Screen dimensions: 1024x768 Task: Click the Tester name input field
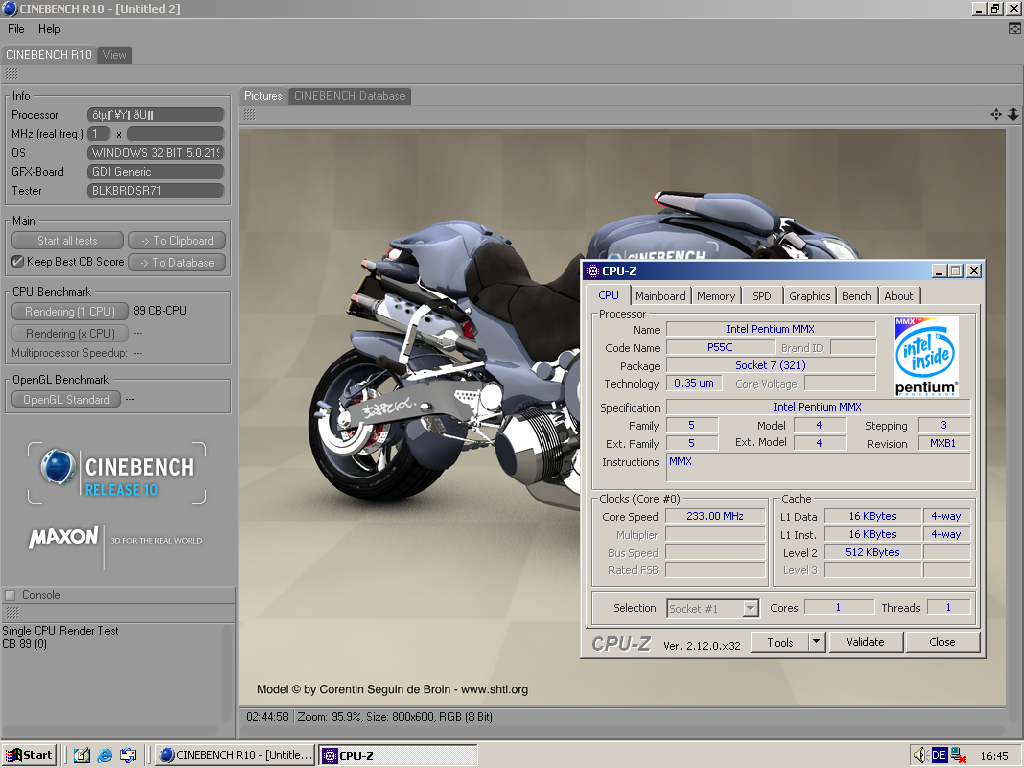[x=156, y=190]
